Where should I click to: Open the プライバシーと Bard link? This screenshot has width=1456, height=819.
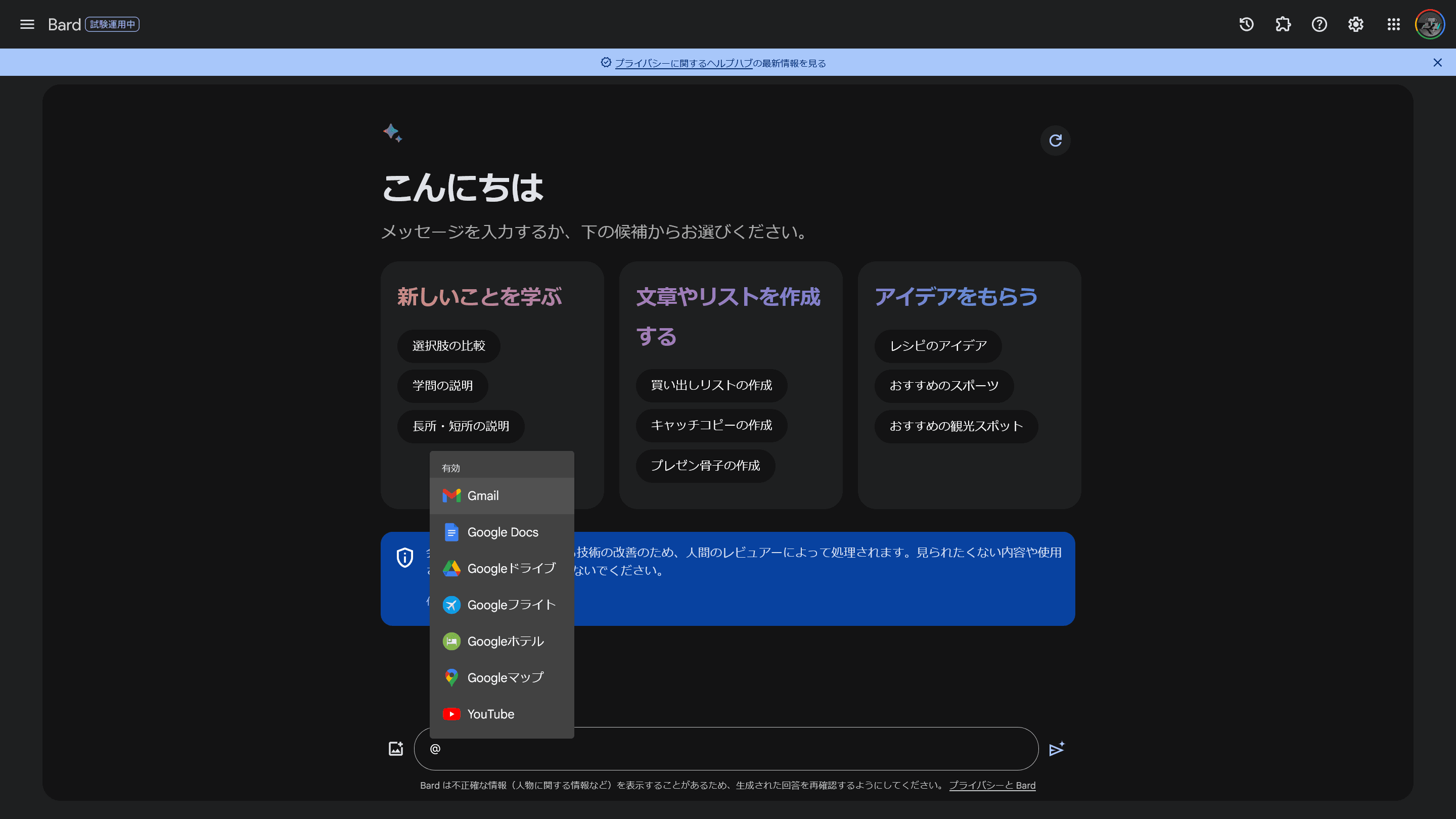coord(992,785)
